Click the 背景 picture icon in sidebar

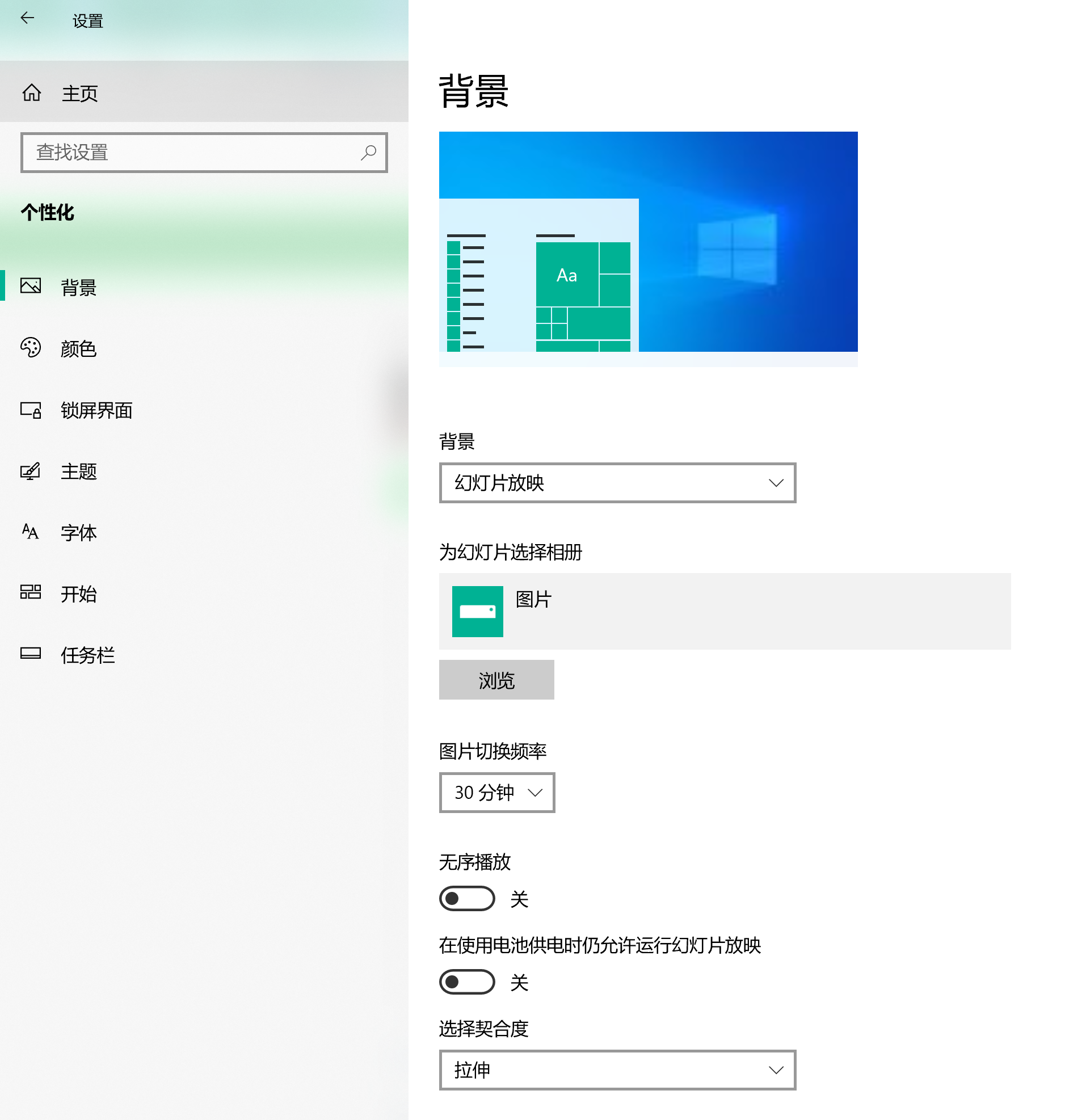31,285
